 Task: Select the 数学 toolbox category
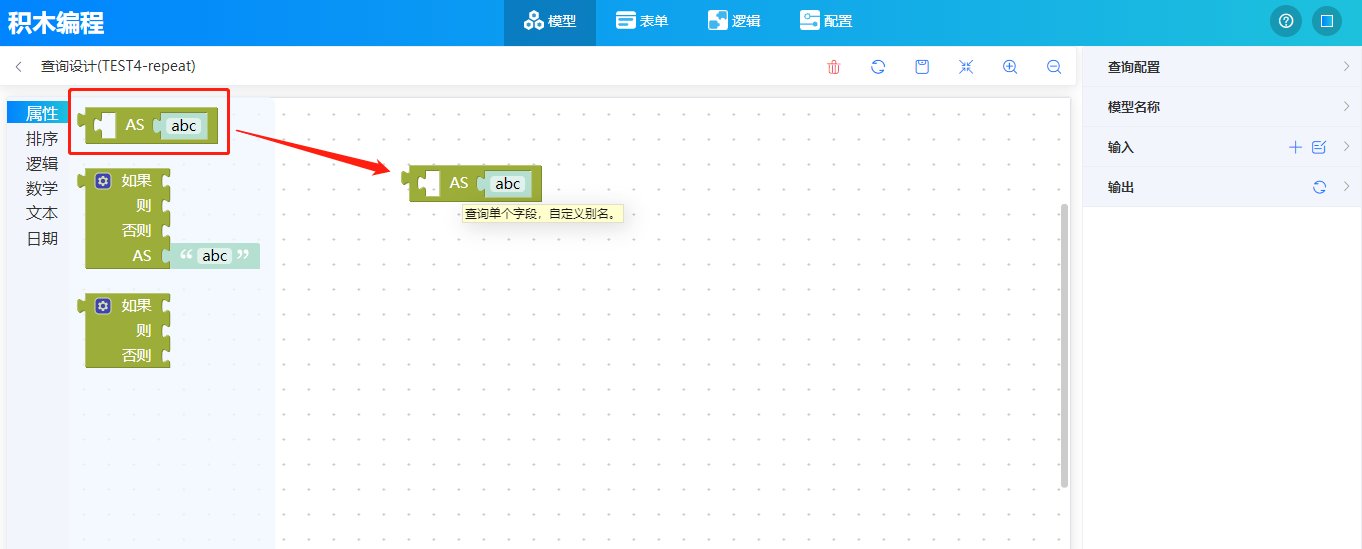(x=42, y=188)
